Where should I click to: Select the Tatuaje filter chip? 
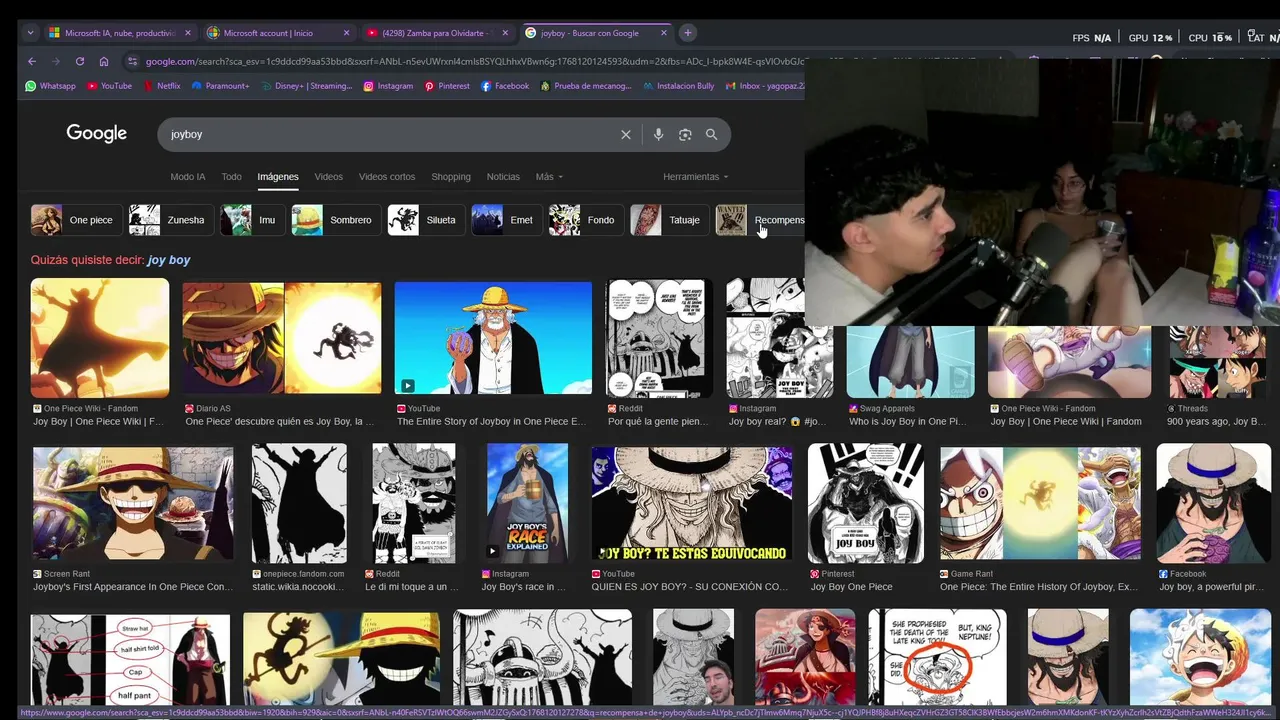pos(669,220)
